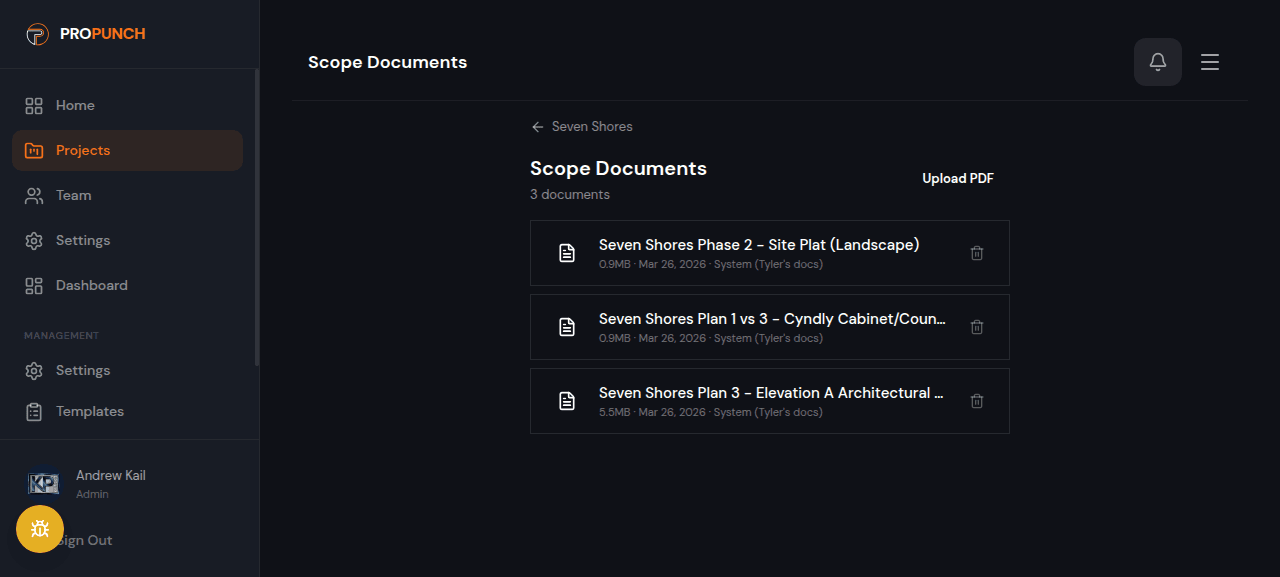Open Projects in the sidebar
Screen dimensions: 1280x577
(x=127, y=150)
